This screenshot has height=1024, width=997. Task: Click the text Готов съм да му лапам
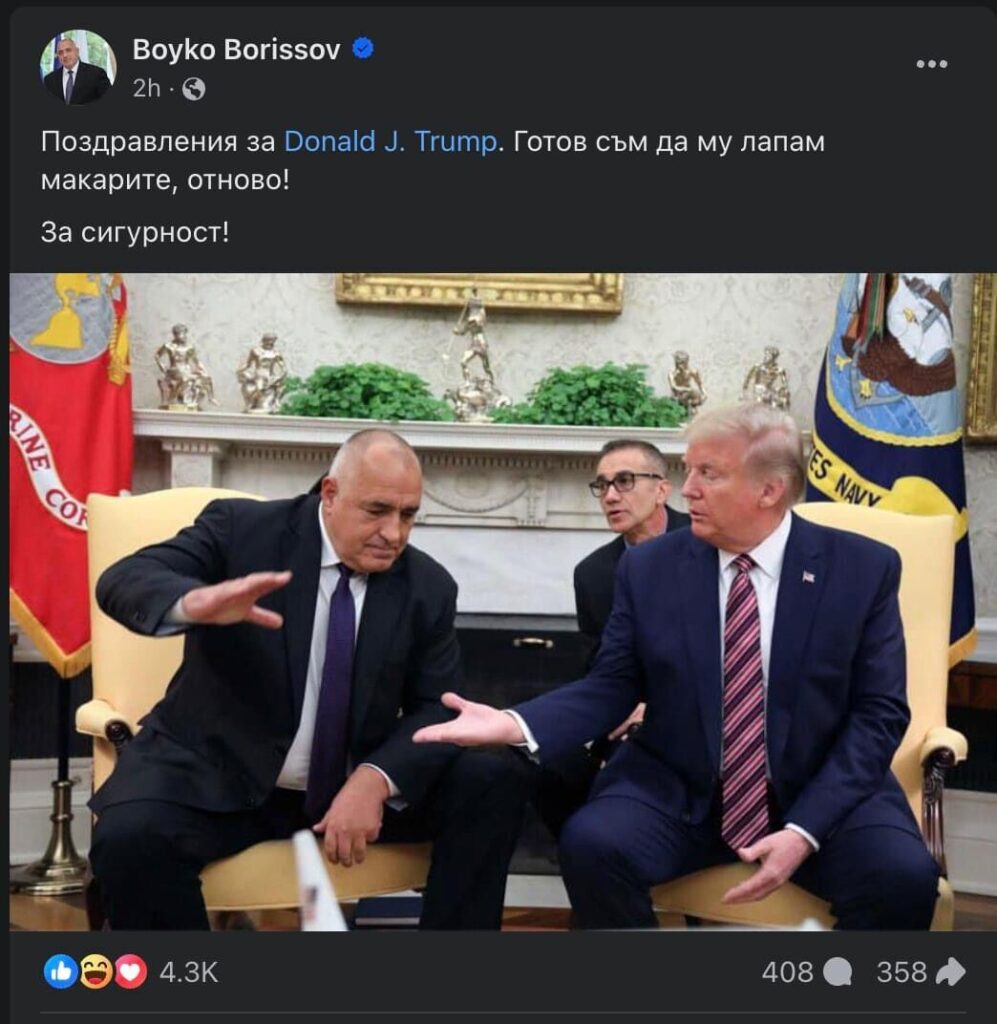coord(669,142)
